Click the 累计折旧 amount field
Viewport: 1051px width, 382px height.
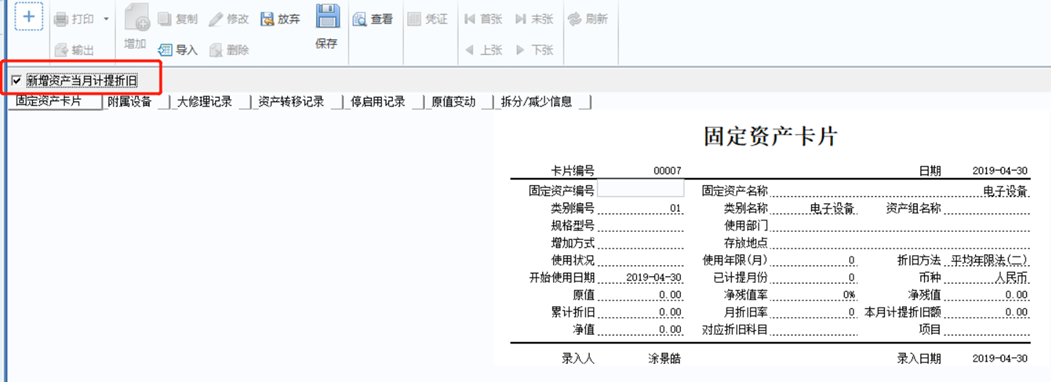tap(641, 312)
